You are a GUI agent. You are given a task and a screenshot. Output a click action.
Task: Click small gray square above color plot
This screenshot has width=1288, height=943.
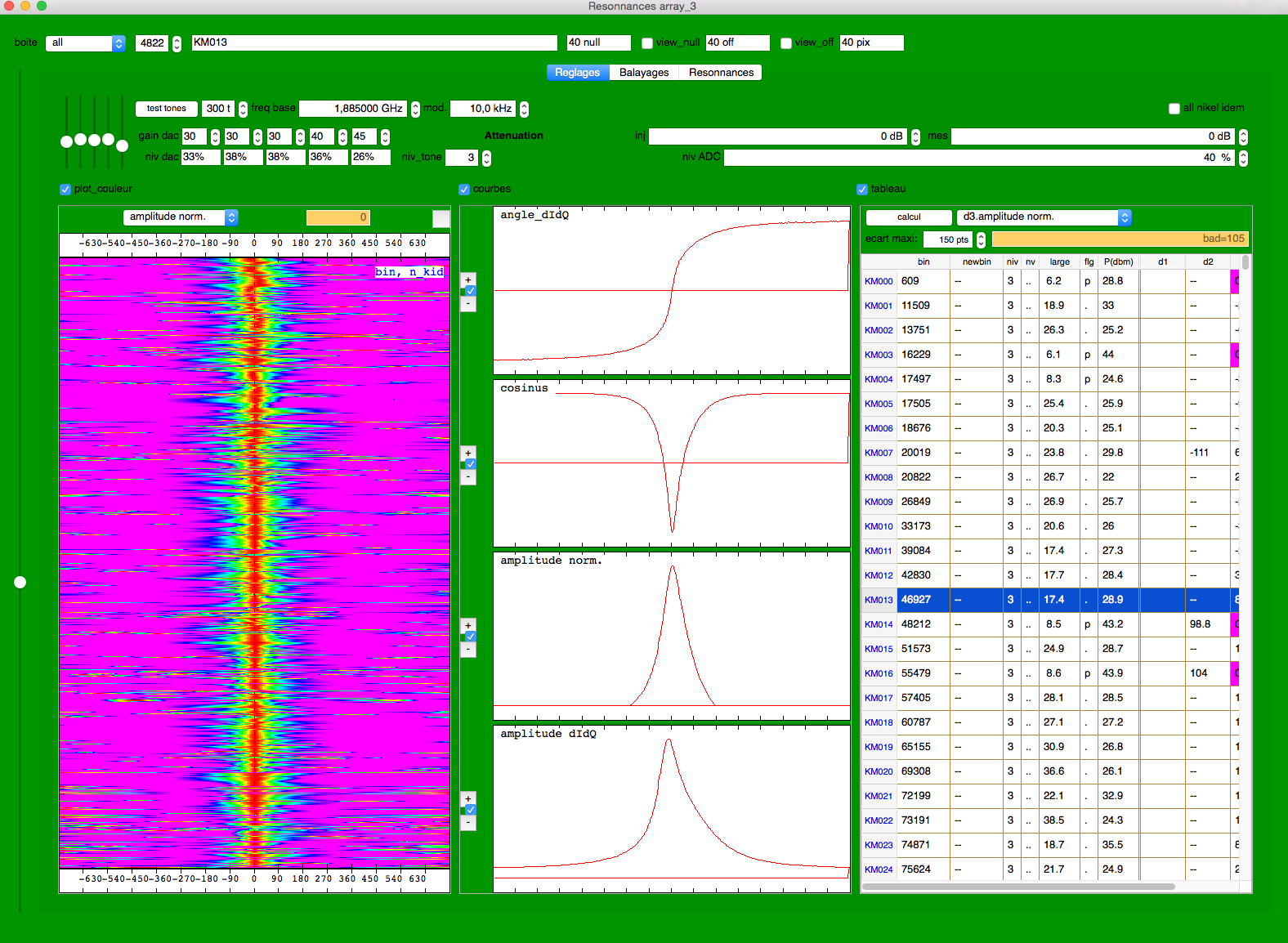(x=441, y=218)
